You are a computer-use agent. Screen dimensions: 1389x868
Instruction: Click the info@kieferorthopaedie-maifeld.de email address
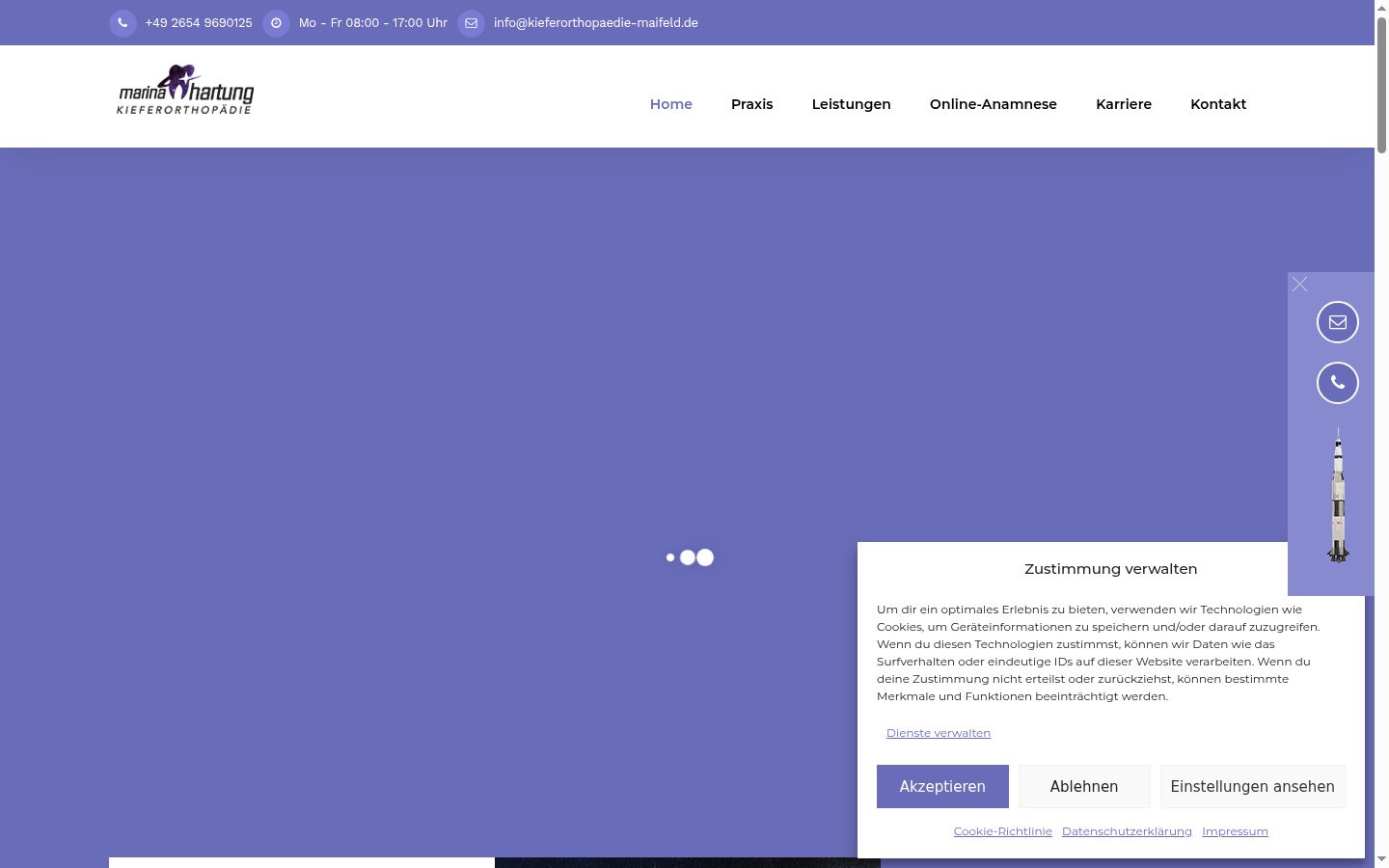pos(596,23)
